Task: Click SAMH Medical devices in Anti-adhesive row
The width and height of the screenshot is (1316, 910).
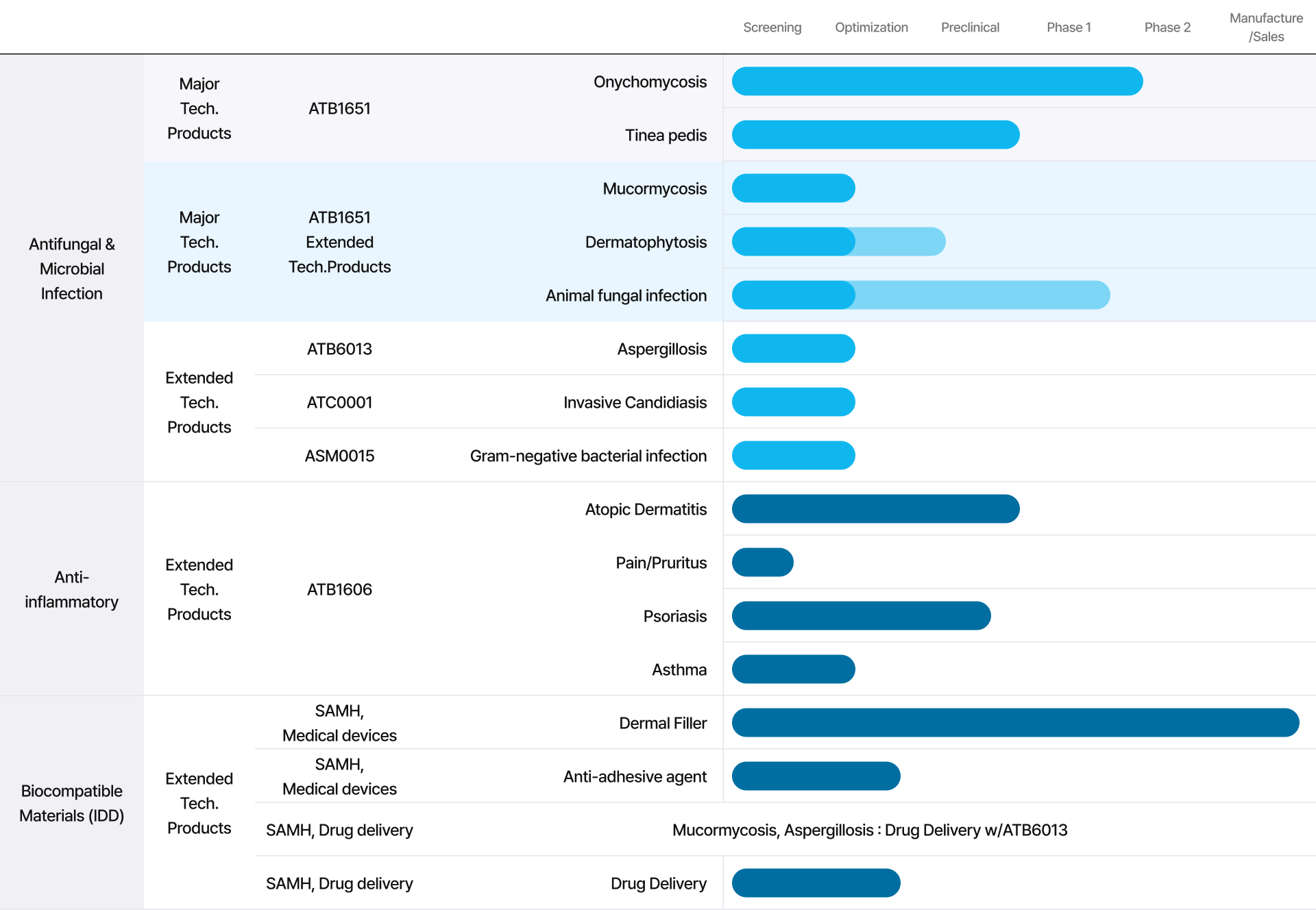Action: click(x=339, y=776)
